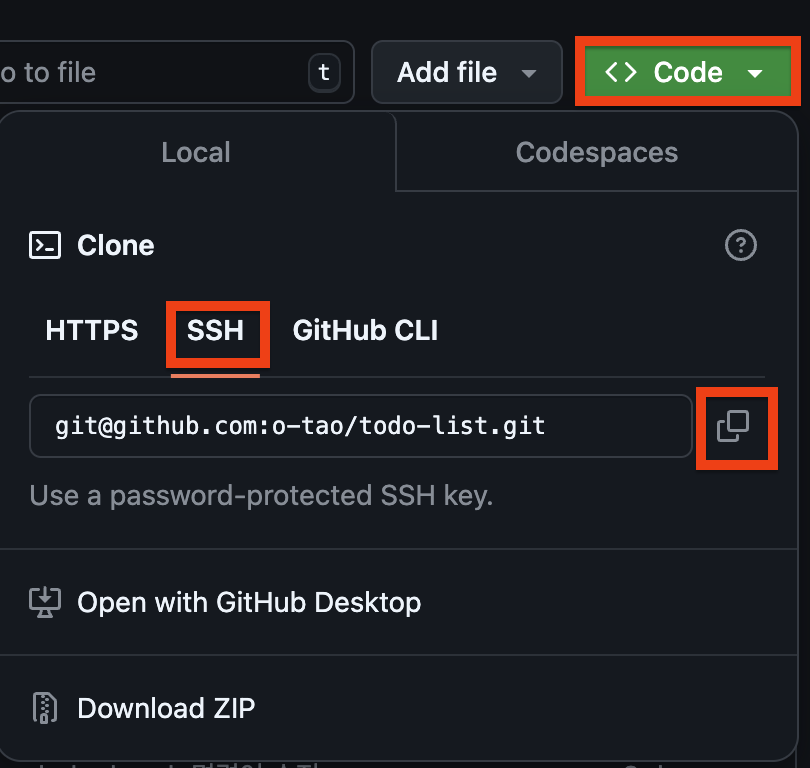Click the git@github.com clone URL field

click(361, 426)
